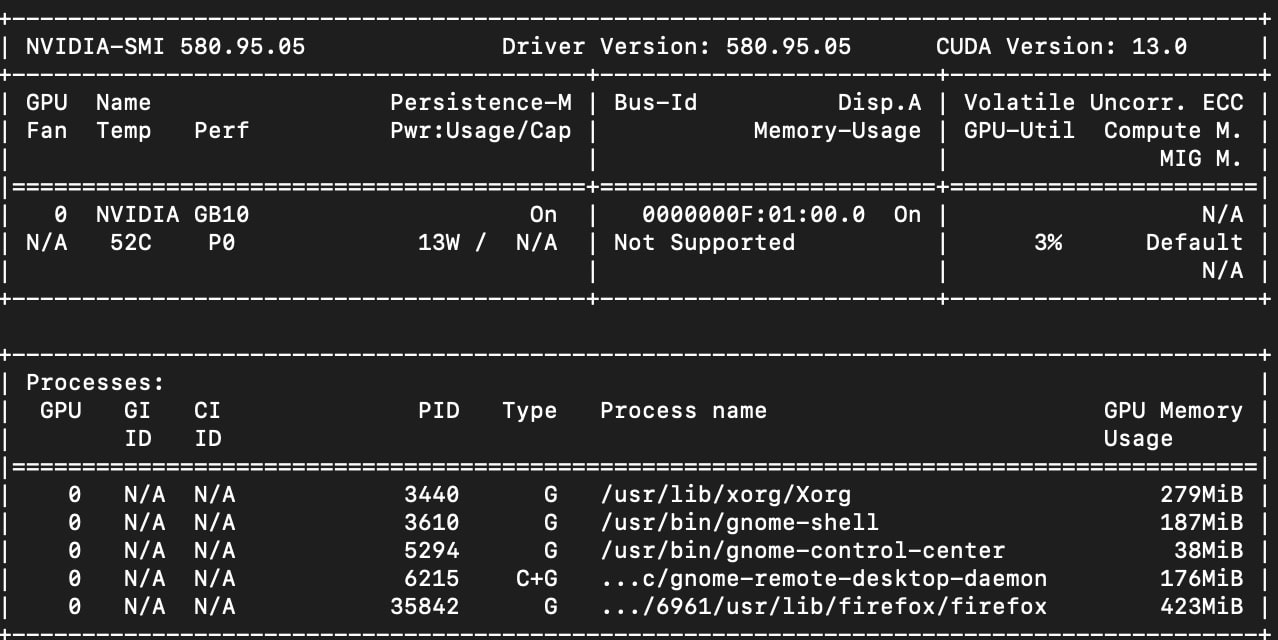Click the gnome-remote-desktop-daemon C+G type entry

coord(530,578)
